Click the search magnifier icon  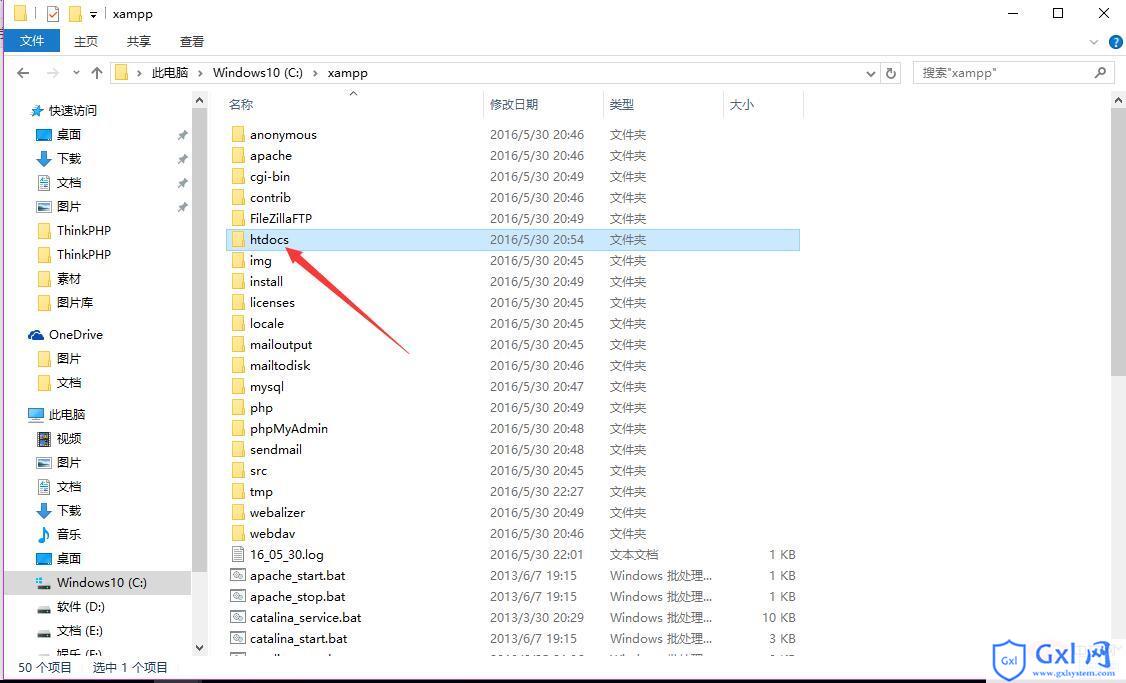click(x=1099, y=73)
